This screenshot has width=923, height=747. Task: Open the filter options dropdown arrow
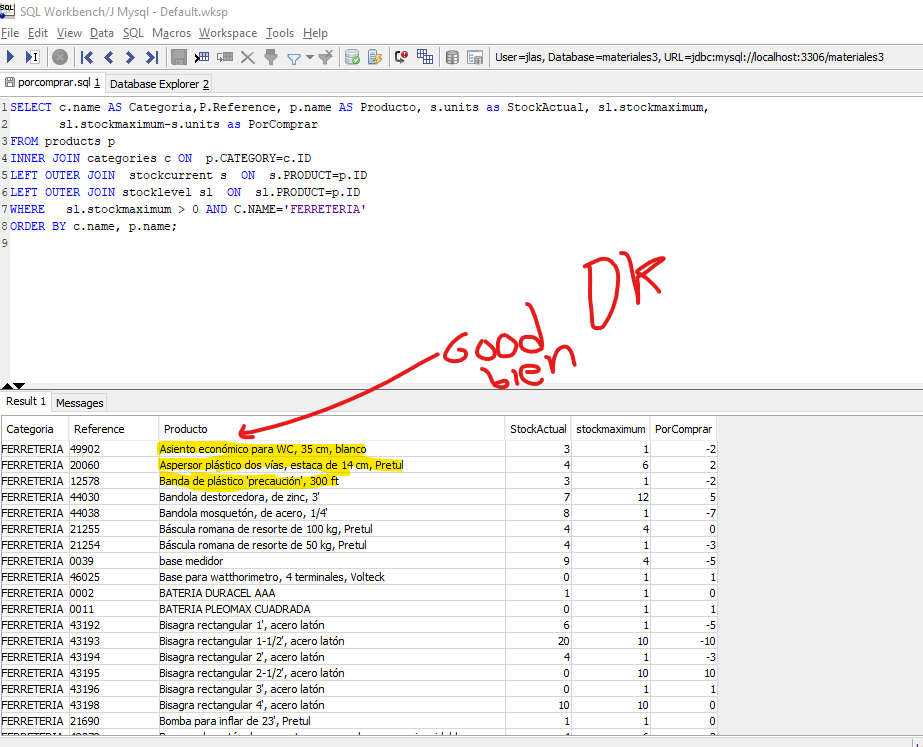click(309, 57)
